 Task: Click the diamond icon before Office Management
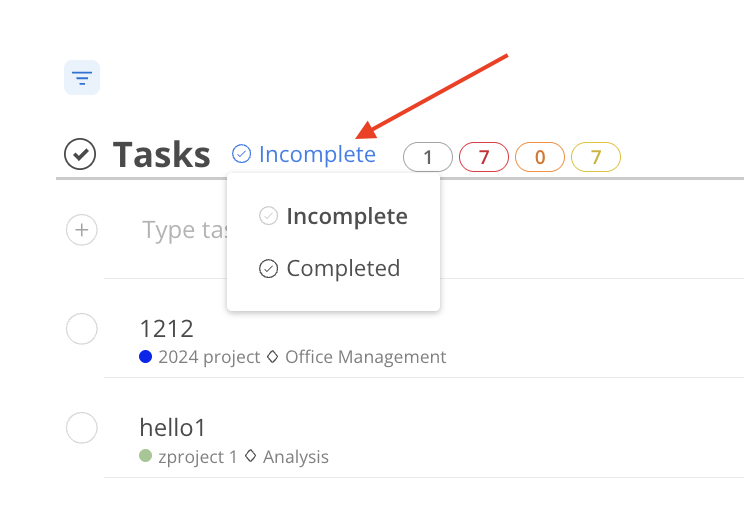[x=272, y=357]
